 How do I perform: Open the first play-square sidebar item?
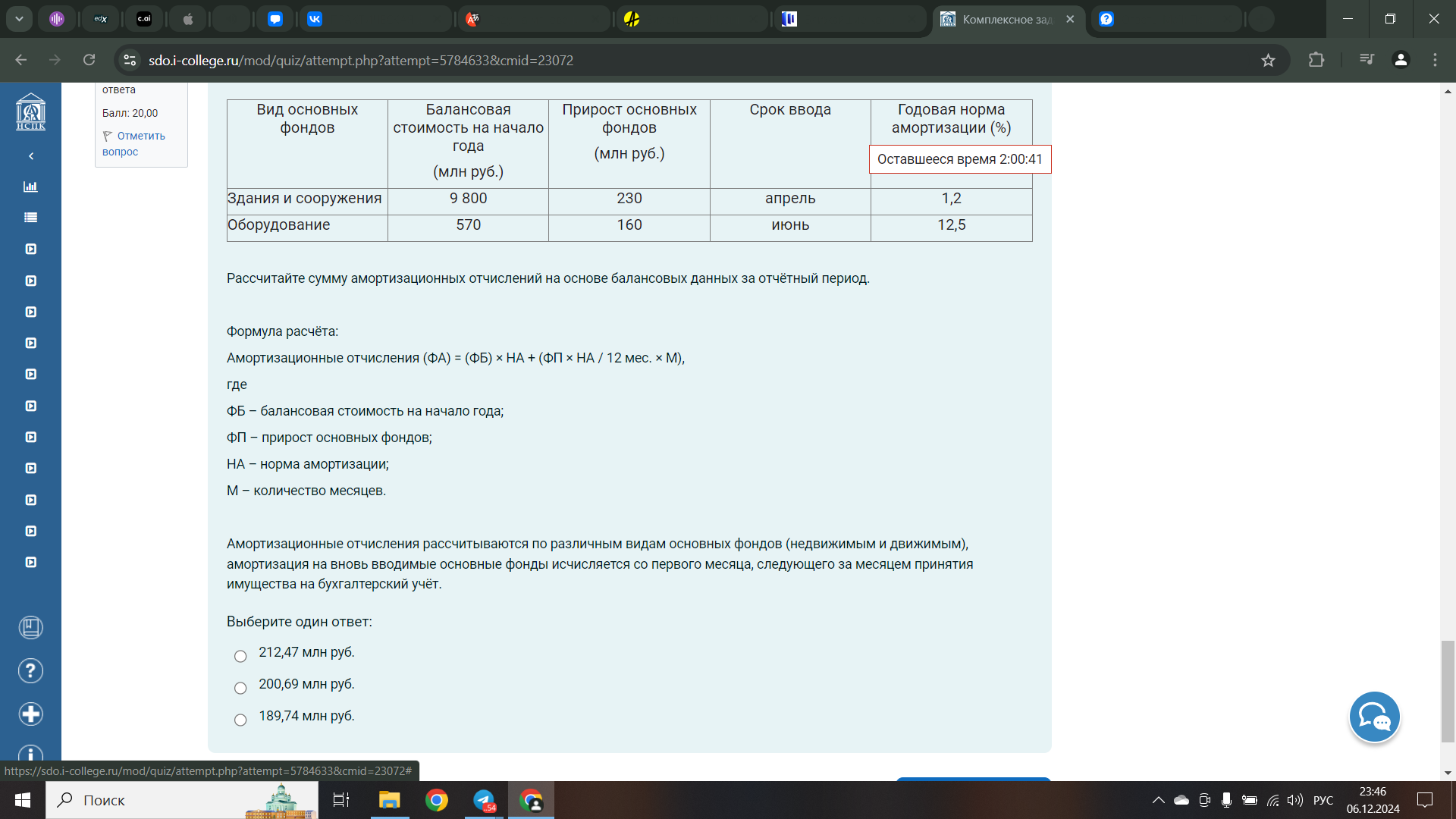click(x=30, y=249)
